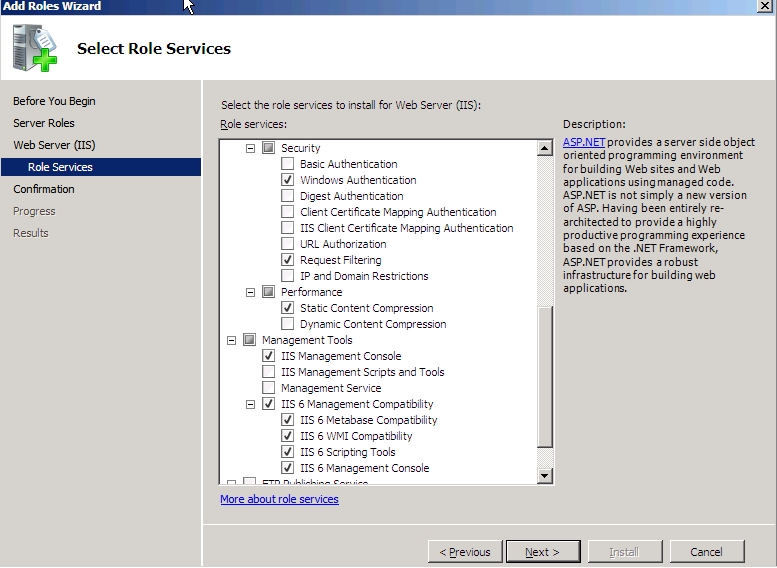Check the Management Service option
This screenshot has height=568, width=777.
269,388
